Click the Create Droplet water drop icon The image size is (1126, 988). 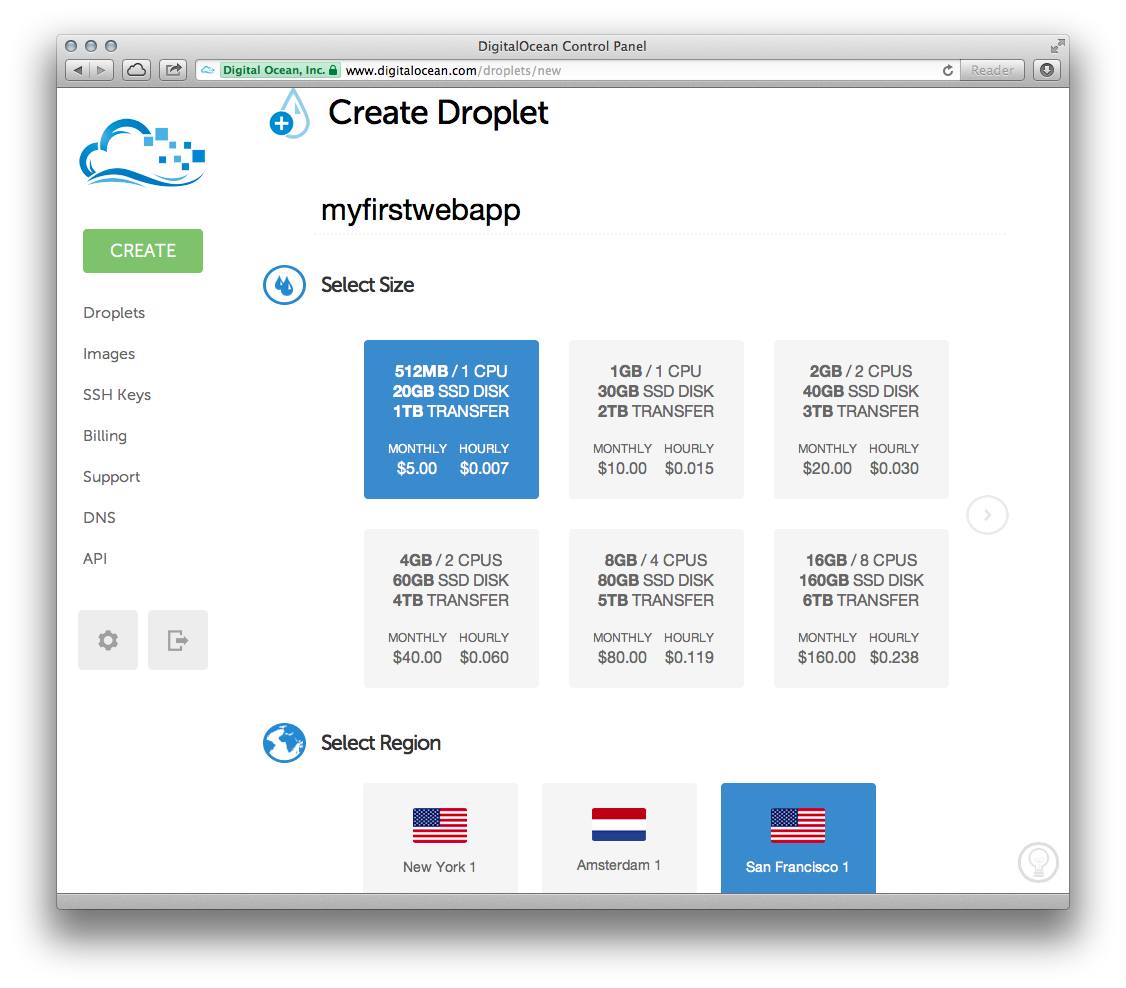click(x=289, y=114)
